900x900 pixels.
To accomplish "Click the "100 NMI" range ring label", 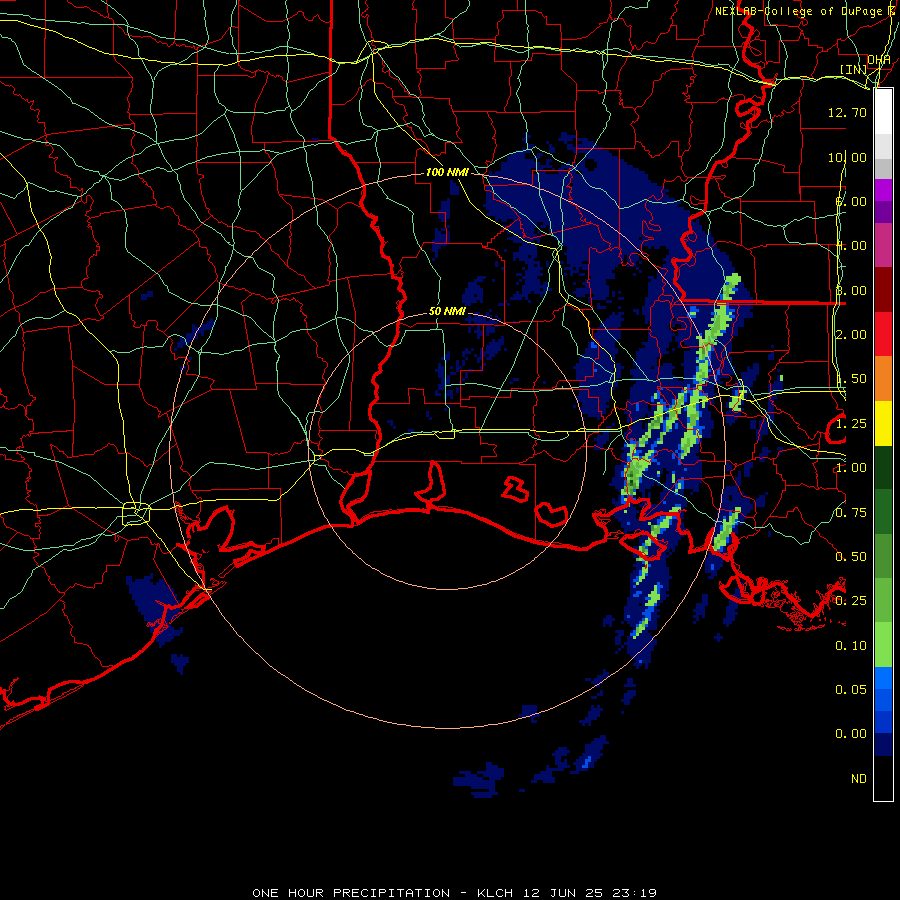I will (x=447, y=172).
